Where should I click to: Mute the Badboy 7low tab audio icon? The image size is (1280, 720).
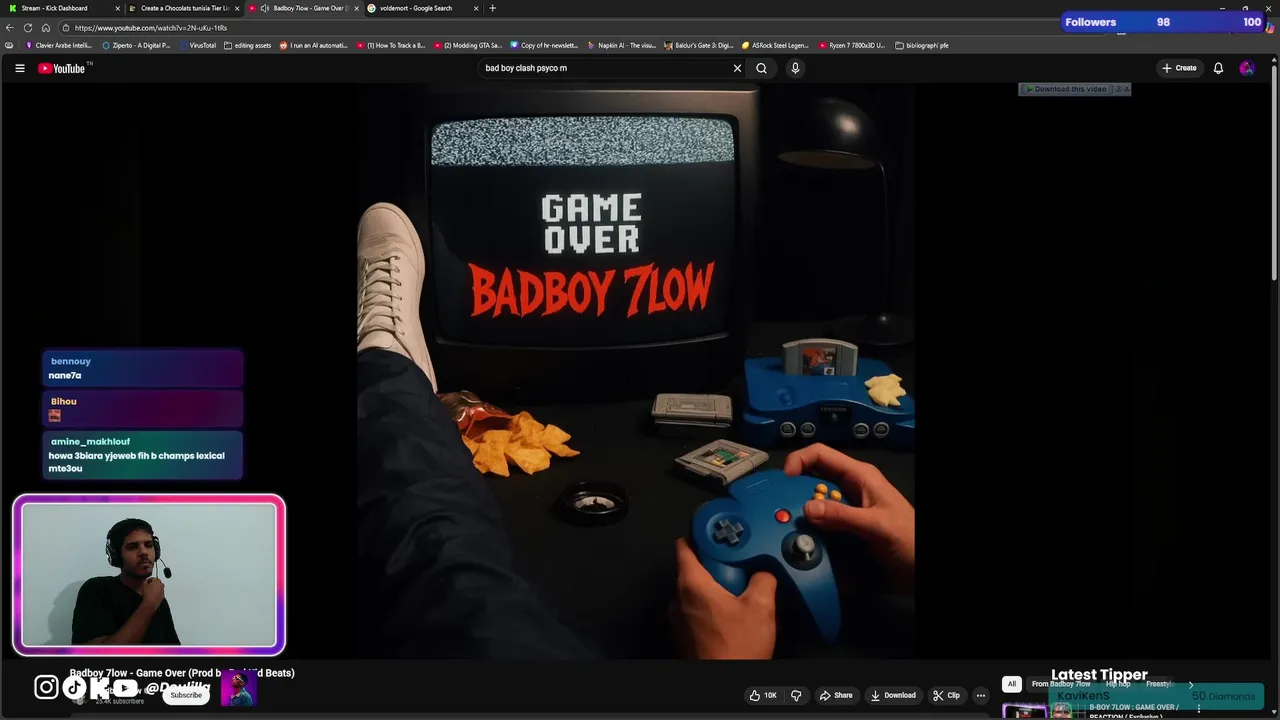coord(265,8)
